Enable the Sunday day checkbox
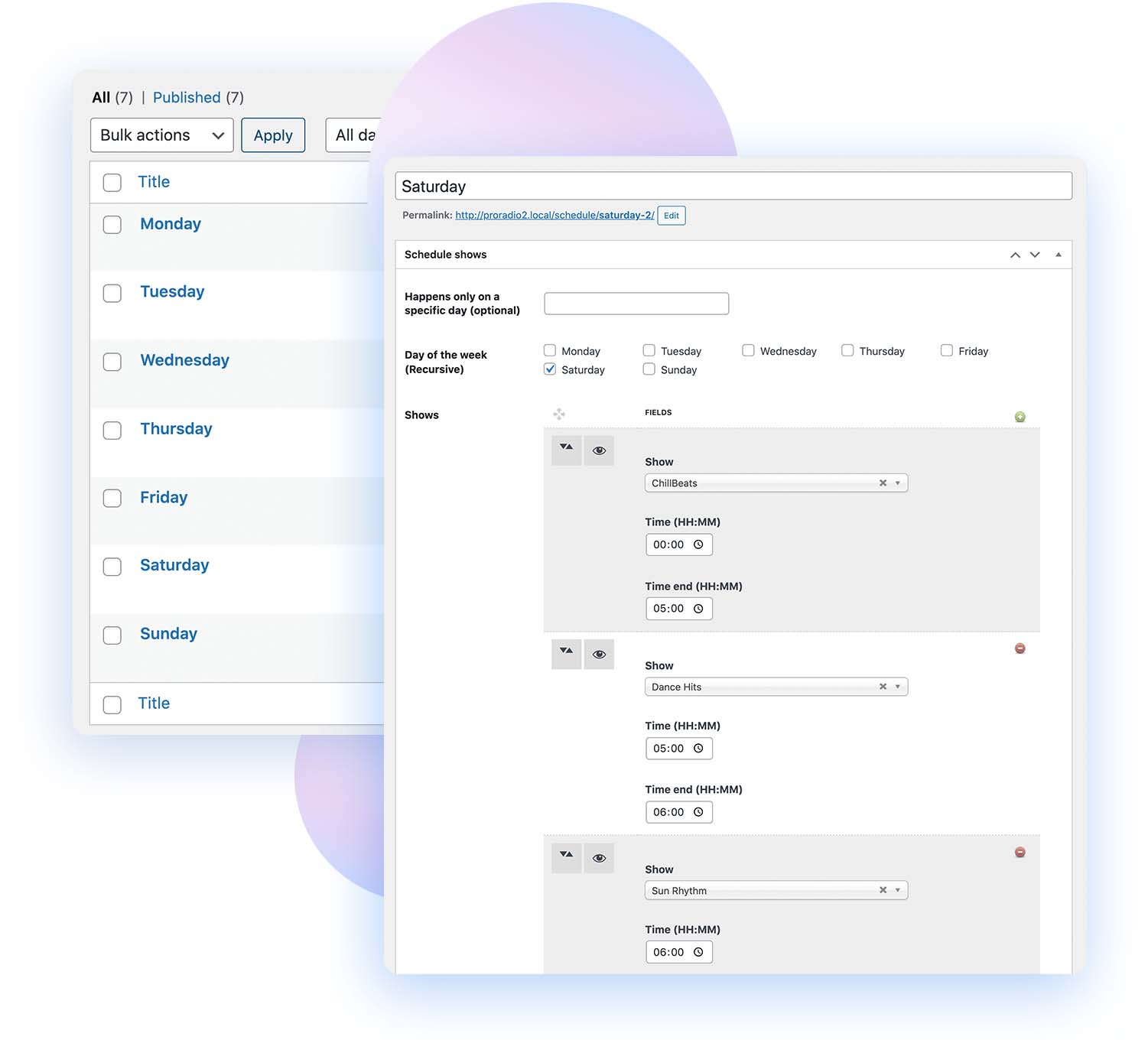Screen dimensions: 1148x1056 tap(649, 369)
